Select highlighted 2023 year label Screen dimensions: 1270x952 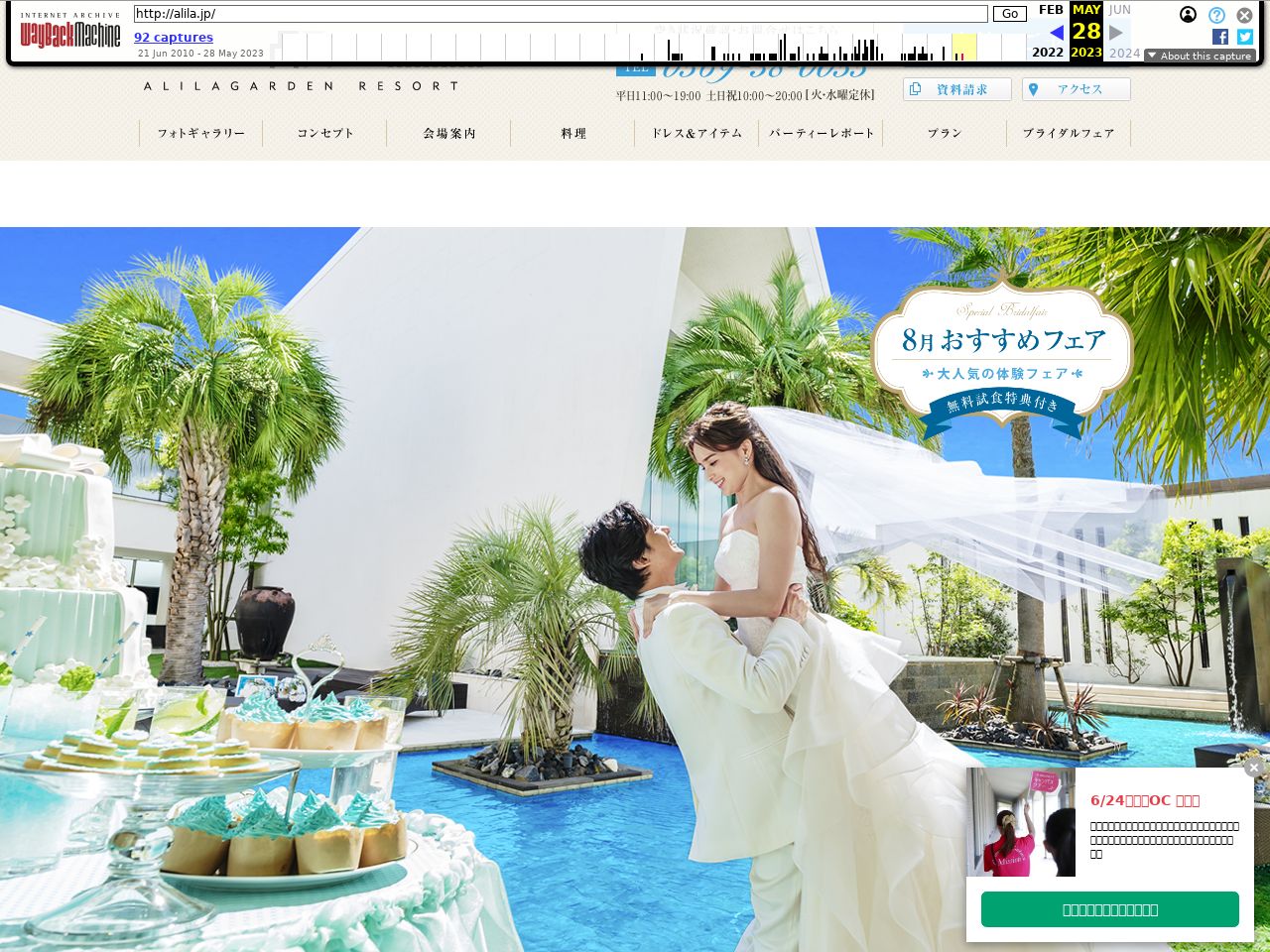coord(1086,53)
